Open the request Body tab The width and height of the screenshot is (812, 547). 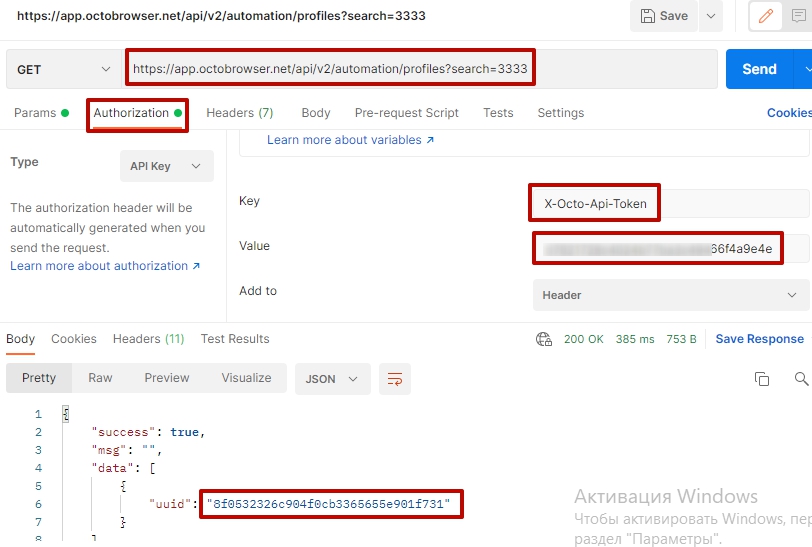315,113
